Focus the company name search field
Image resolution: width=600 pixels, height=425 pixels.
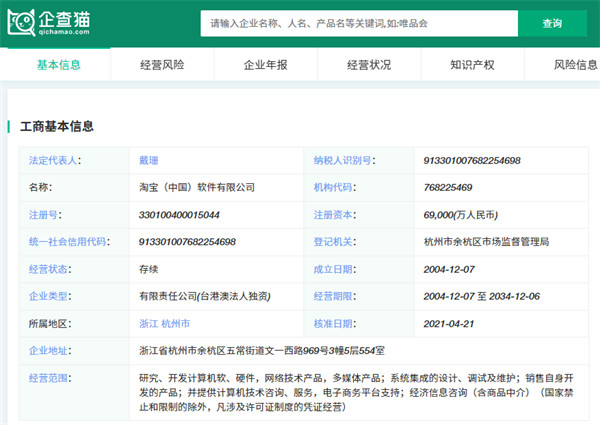click(x=359, y=23)
